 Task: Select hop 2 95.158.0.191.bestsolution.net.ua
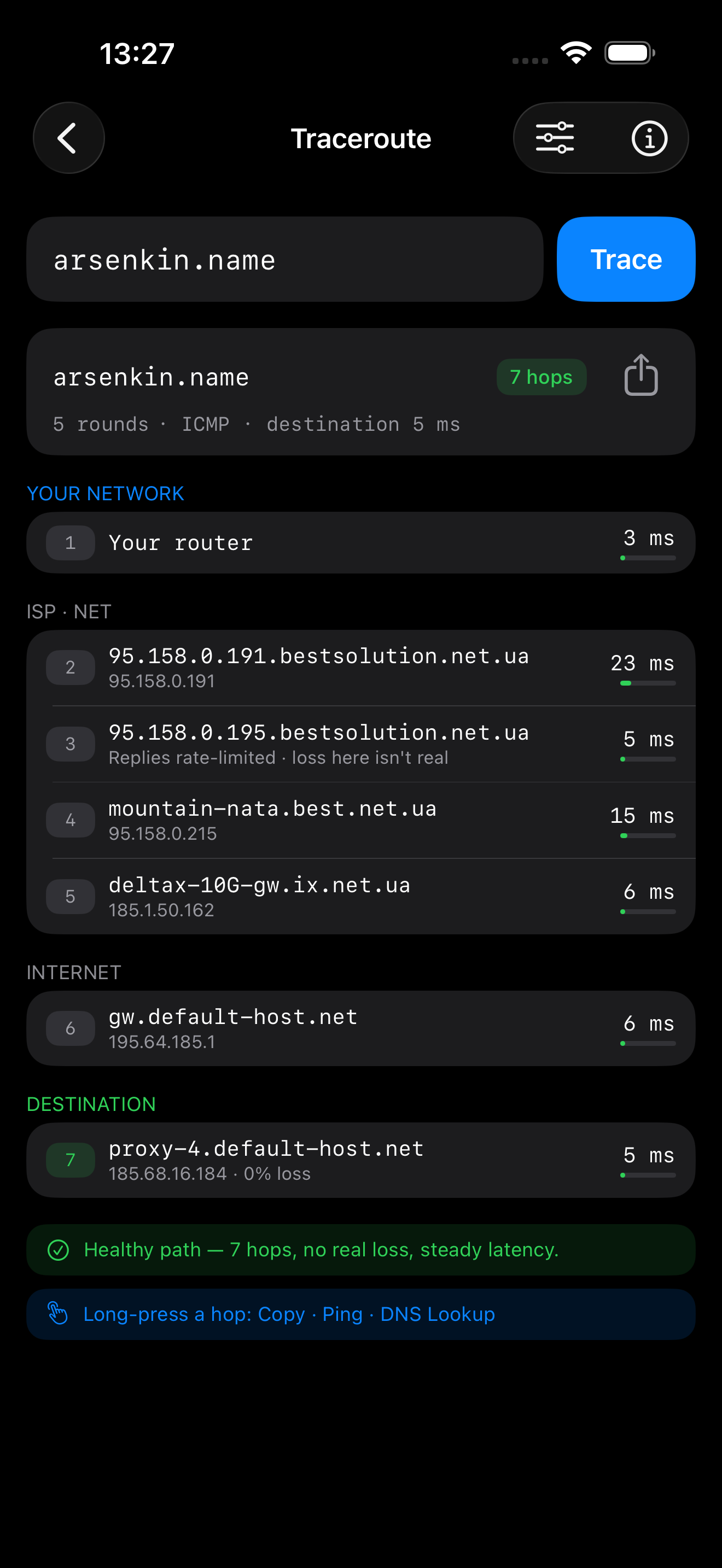point(361,668)
